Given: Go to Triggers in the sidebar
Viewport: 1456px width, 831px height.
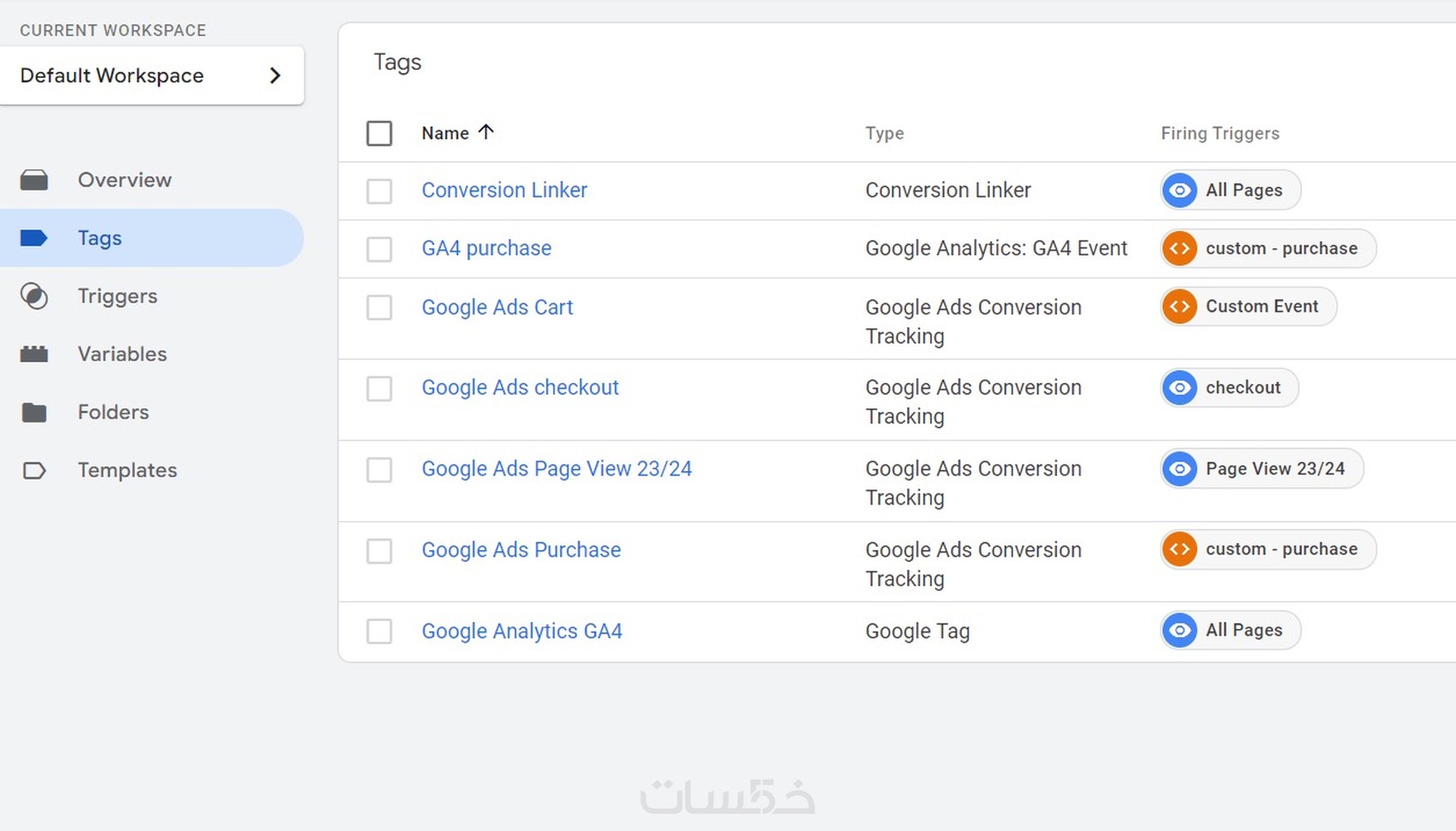Looking at the screenshot, I should pos(117,296).
